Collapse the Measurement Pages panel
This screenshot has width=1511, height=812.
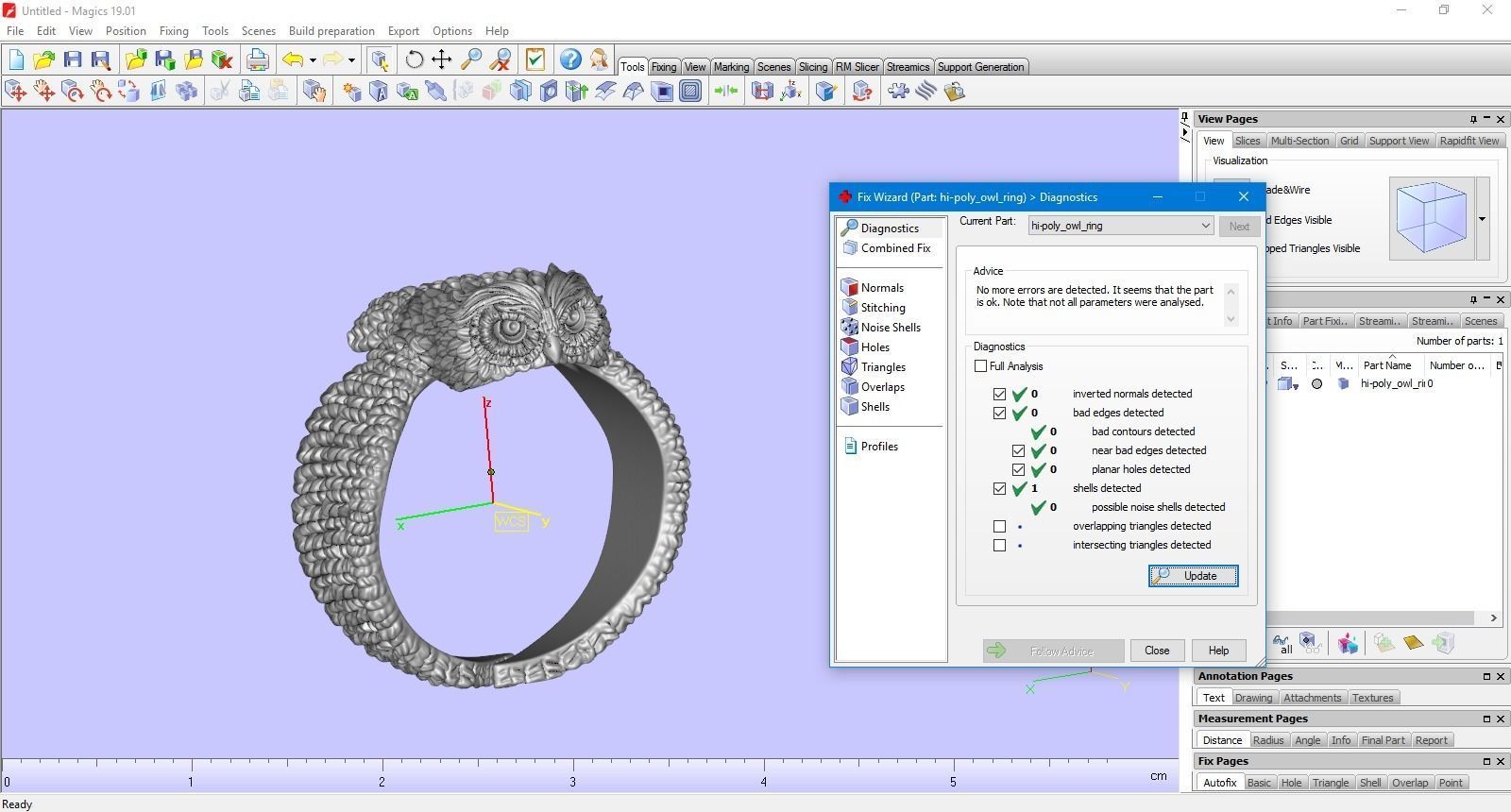1486,719
